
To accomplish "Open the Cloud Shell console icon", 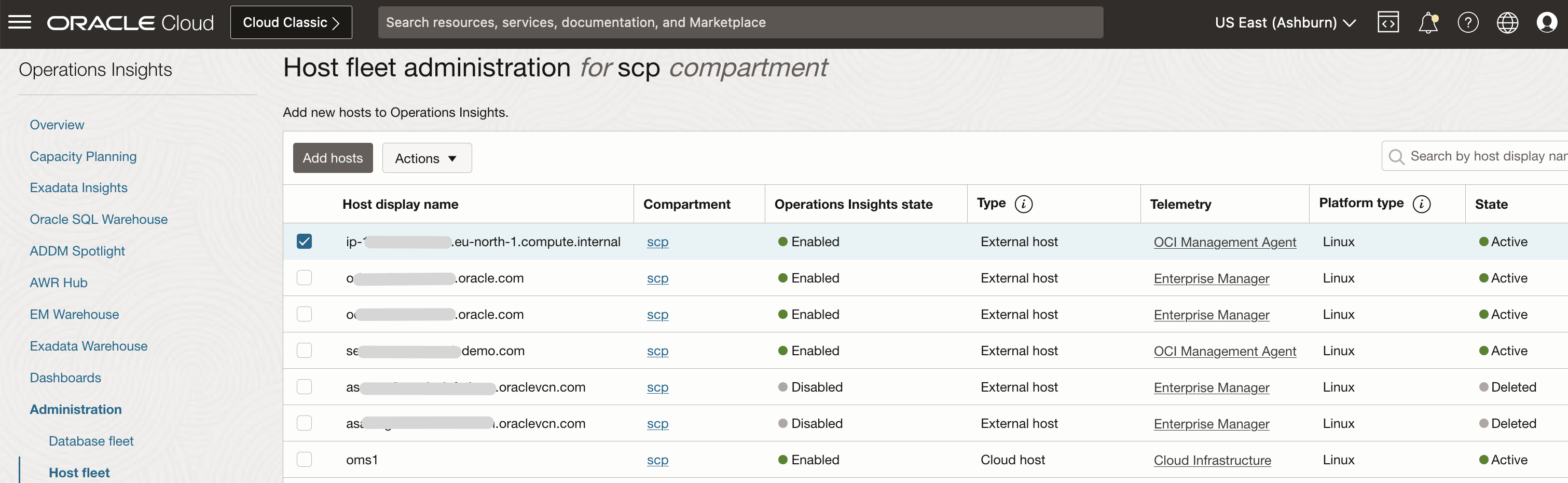I will (x=1388, y=22).
